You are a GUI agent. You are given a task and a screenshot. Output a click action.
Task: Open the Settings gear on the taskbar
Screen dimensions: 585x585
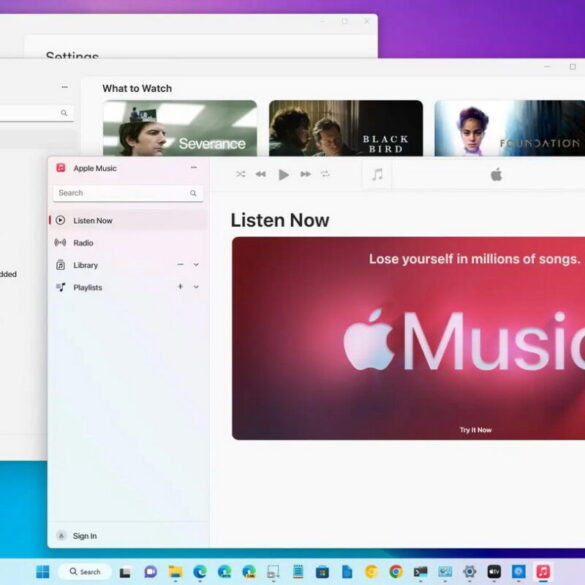click(469, 572)
